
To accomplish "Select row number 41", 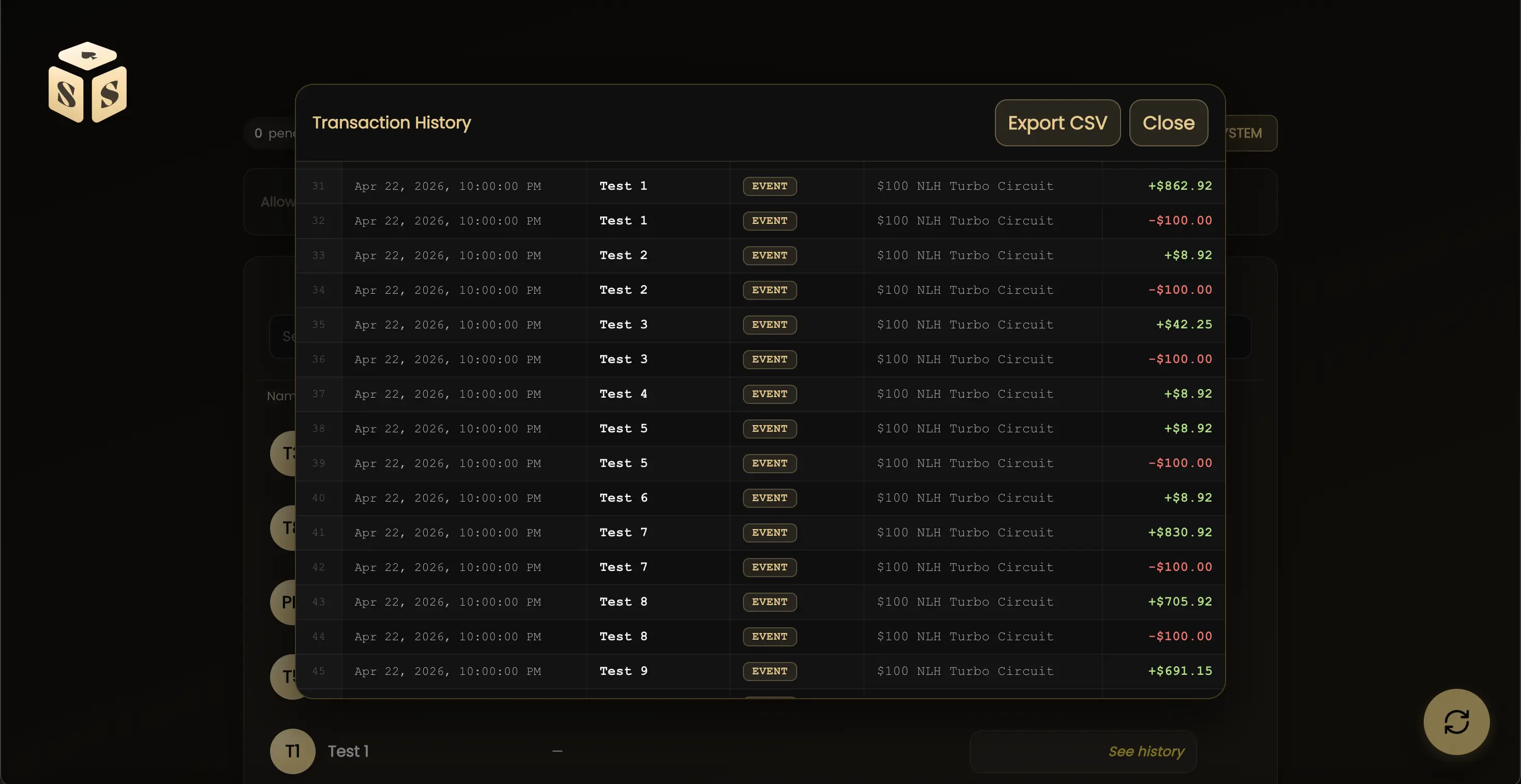I will point(318,533).
